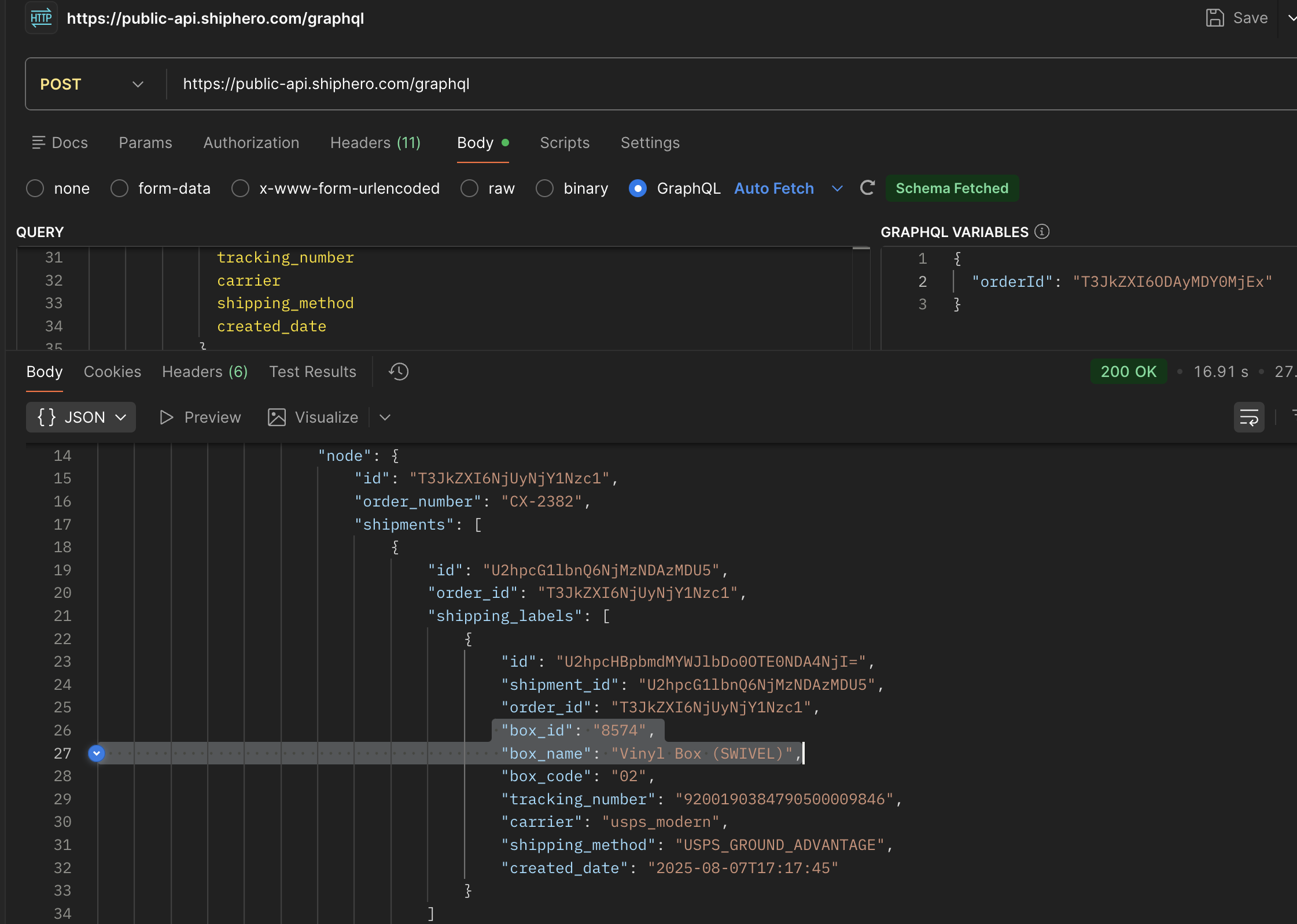
Task: Open the POST method dropdown
Action: (x=91, y=84)
